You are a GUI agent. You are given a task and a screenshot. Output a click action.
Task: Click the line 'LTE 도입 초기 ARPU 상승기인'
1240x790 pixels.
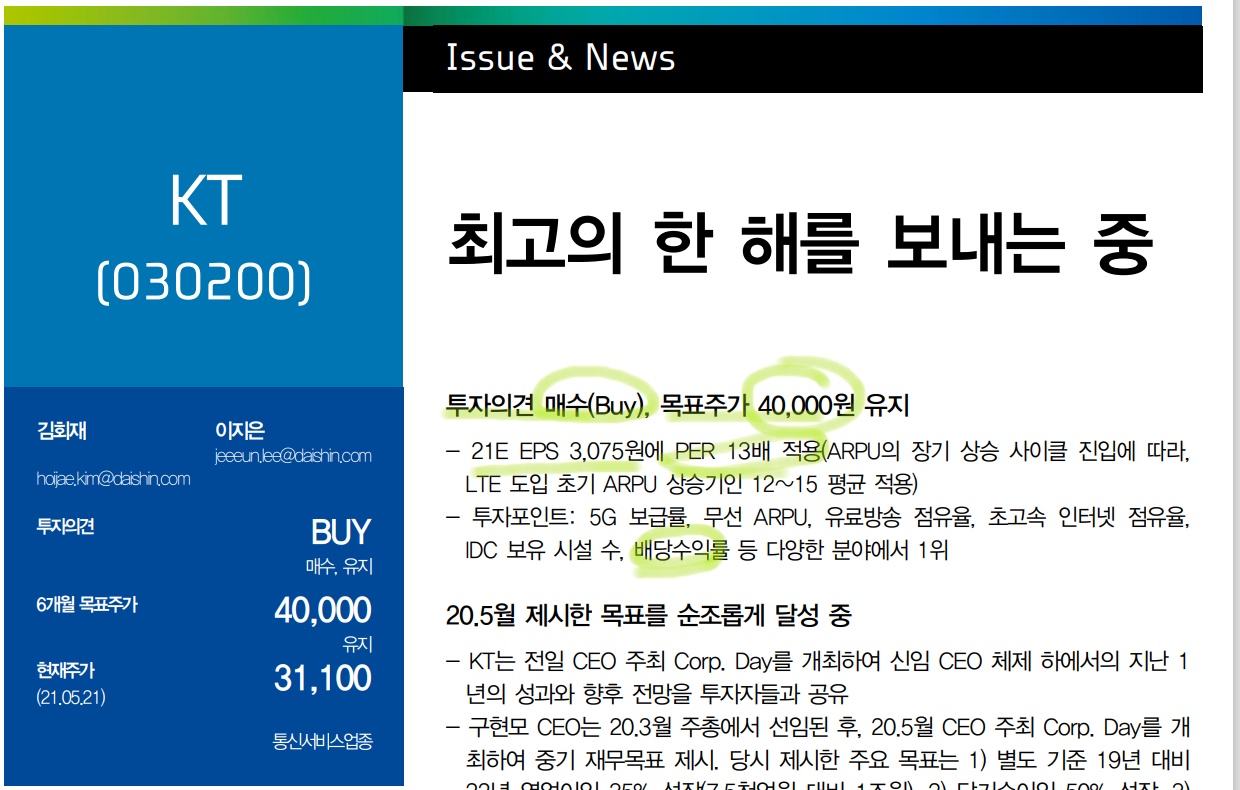pos(691,485)
